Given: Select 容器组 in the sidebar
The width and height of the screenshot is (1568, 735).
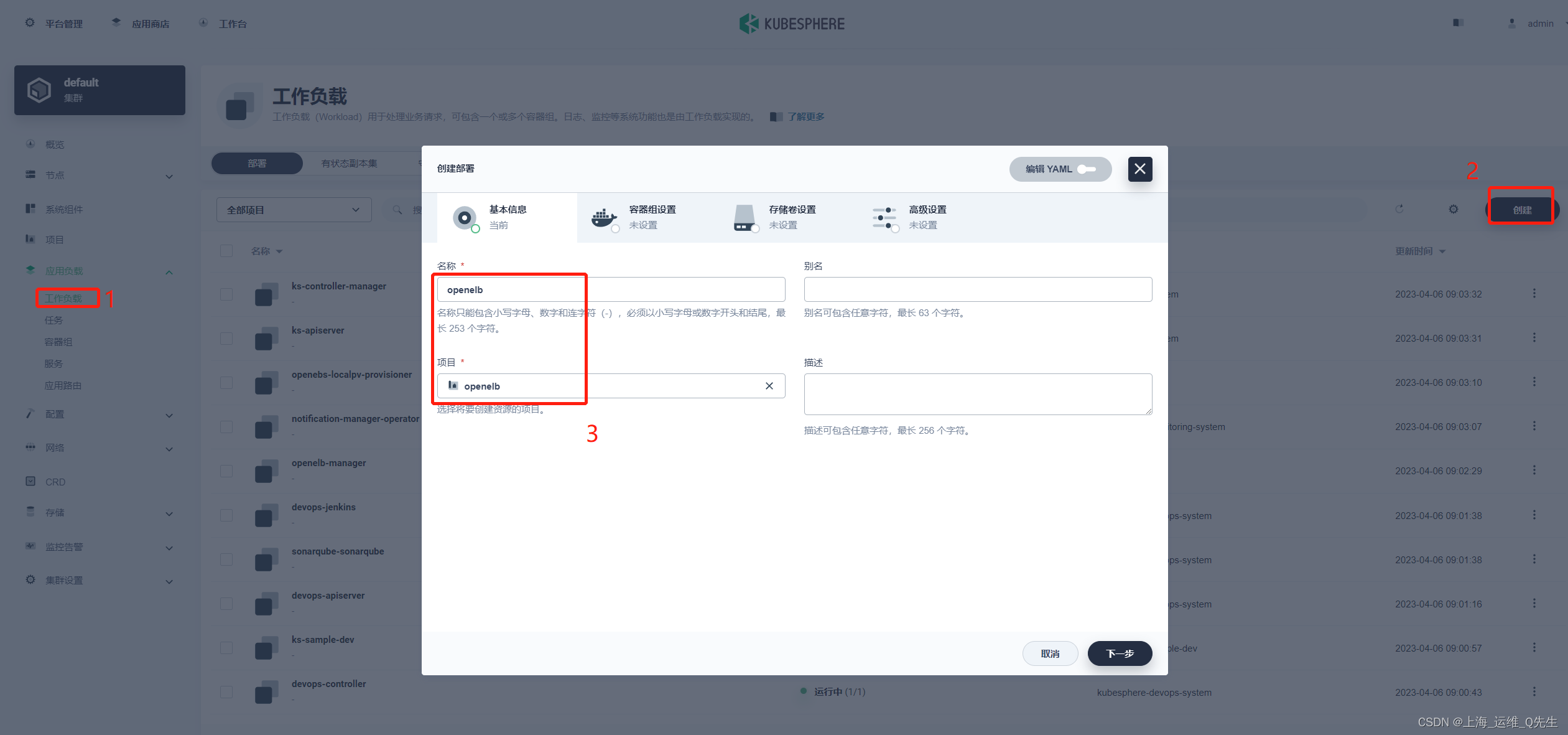Looking at the screenshot, I should pos(58,342).
